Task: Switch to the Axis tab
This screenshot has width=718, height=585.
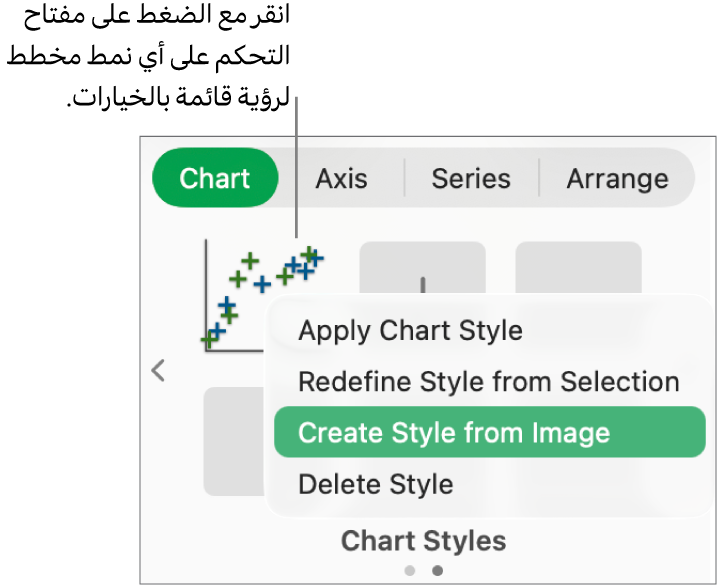Action: (341, 178)
